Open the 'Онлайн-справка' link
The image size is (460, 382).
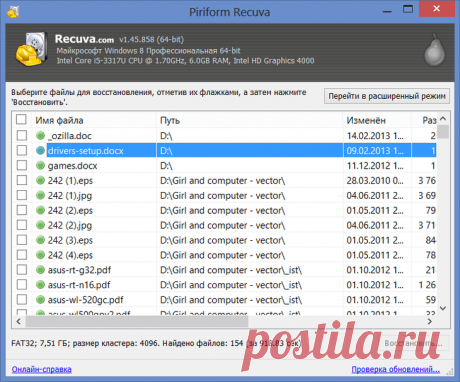click(x=42, y=369)
